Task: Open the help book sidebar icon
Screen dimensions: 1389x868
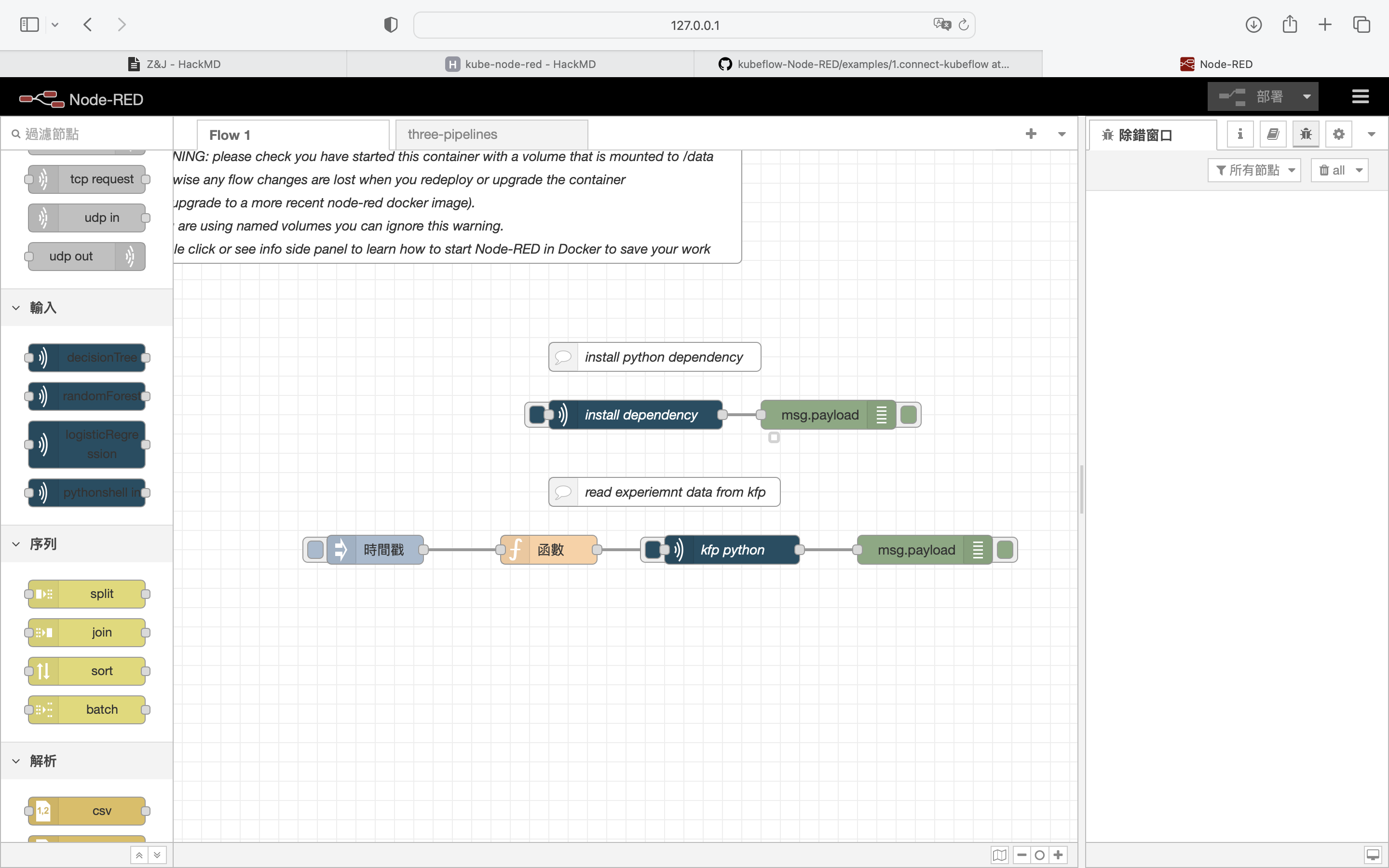Action: [1272, 135]
